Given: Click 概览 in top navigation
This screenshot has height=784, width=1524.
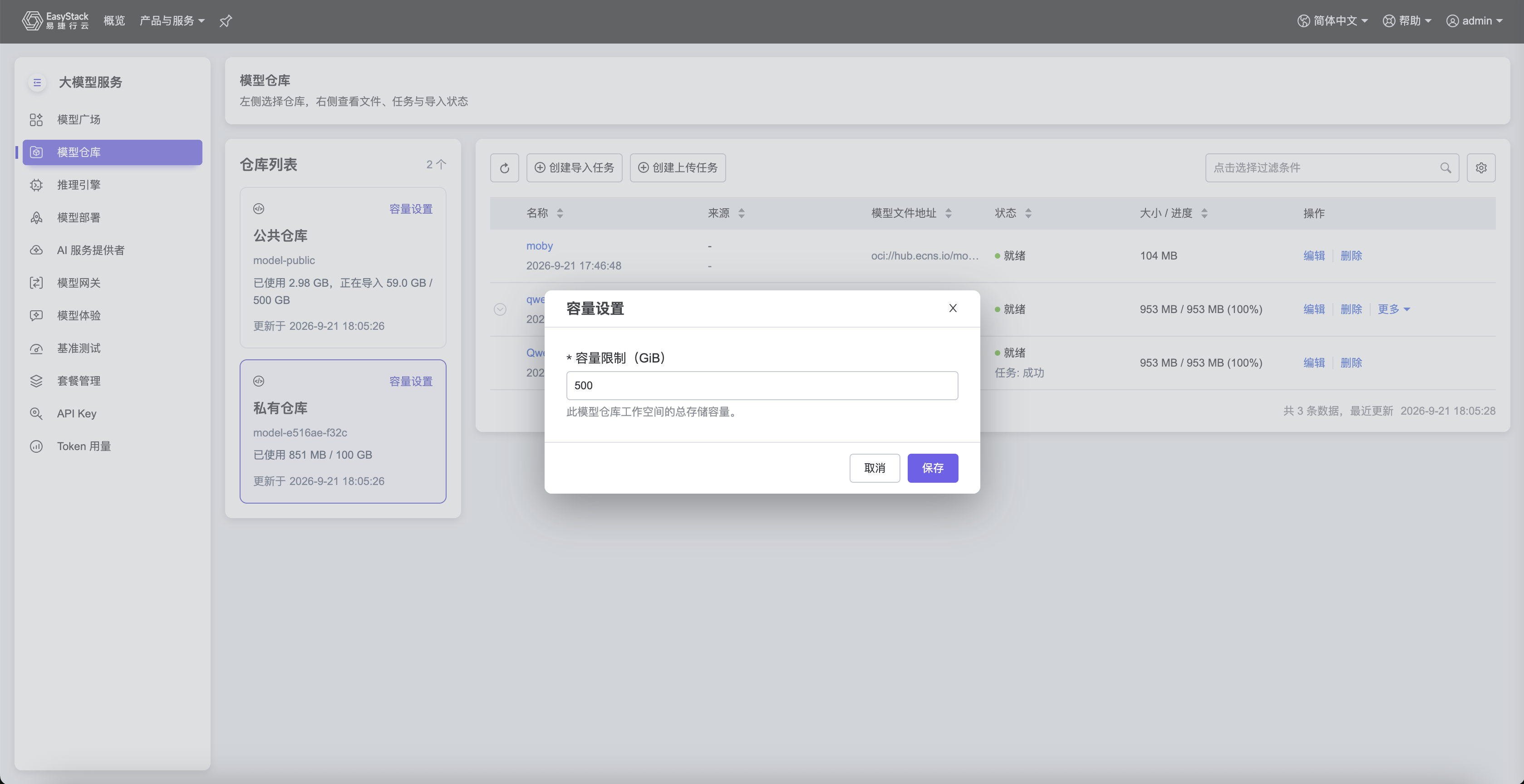Looking at the screenshot, I should (x=114, y=21).
